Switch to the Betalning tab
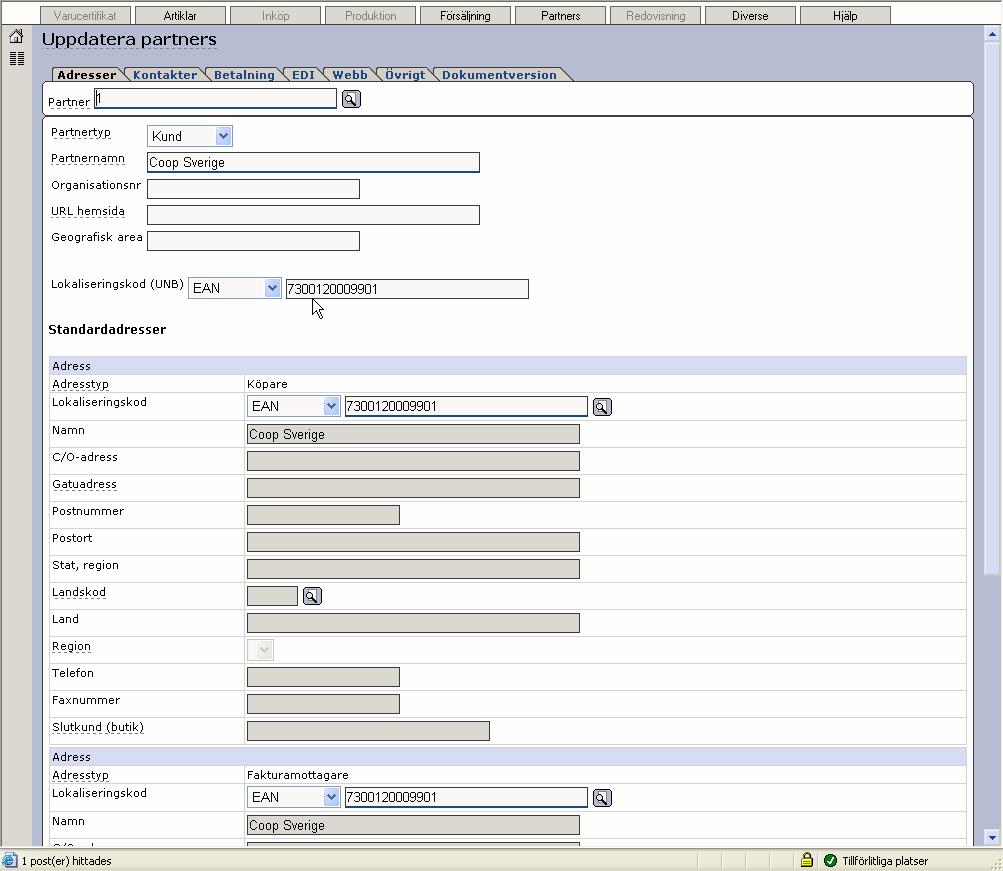 (x=244, y=75)
